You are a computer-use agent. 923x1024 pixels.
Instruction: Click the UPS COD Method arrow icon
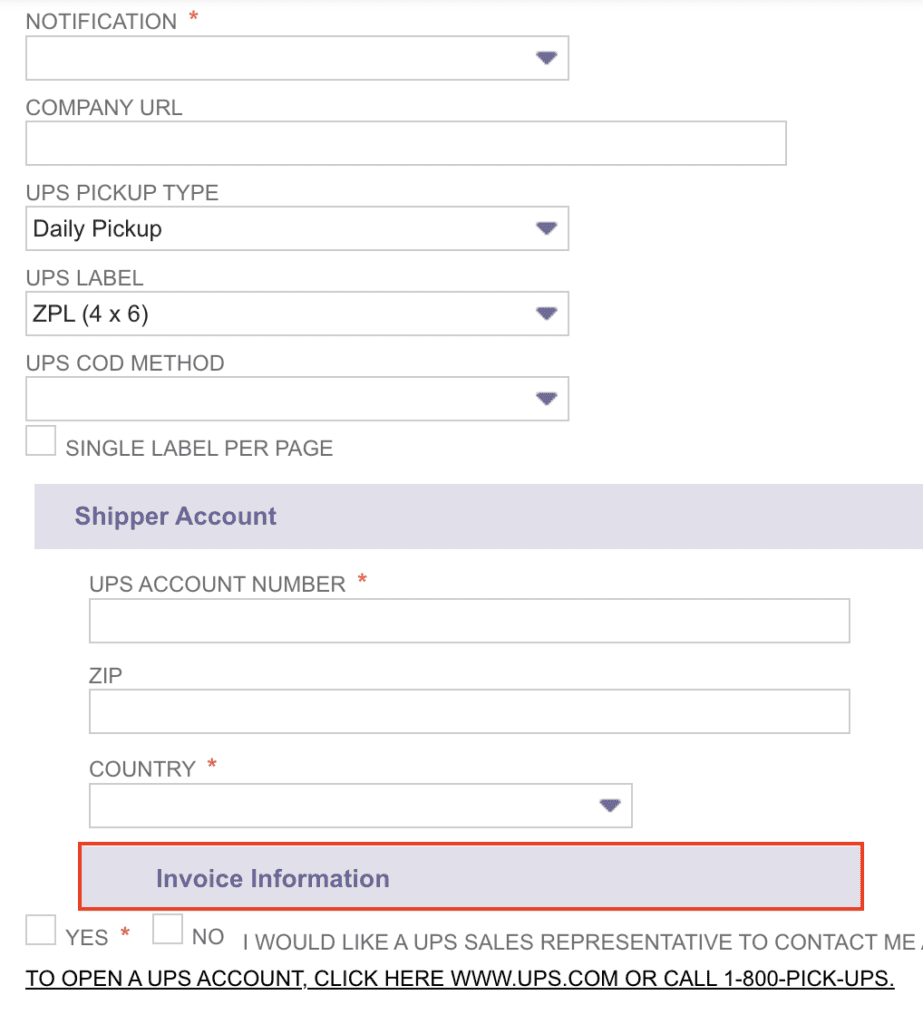[x=545, y=399]
